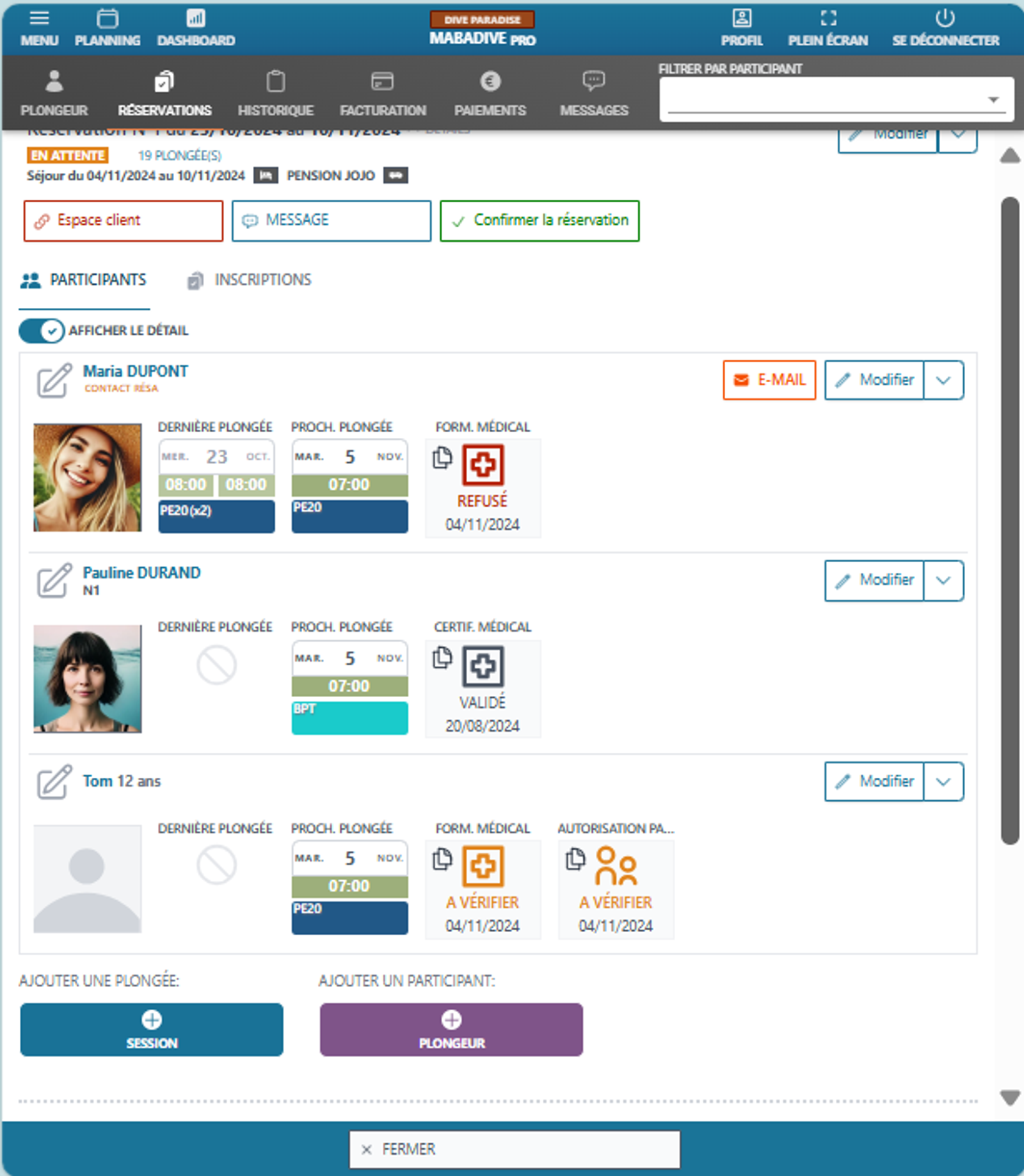Switch to the Messages tab
1024x1176 pixels.
[x=594, y=93]
